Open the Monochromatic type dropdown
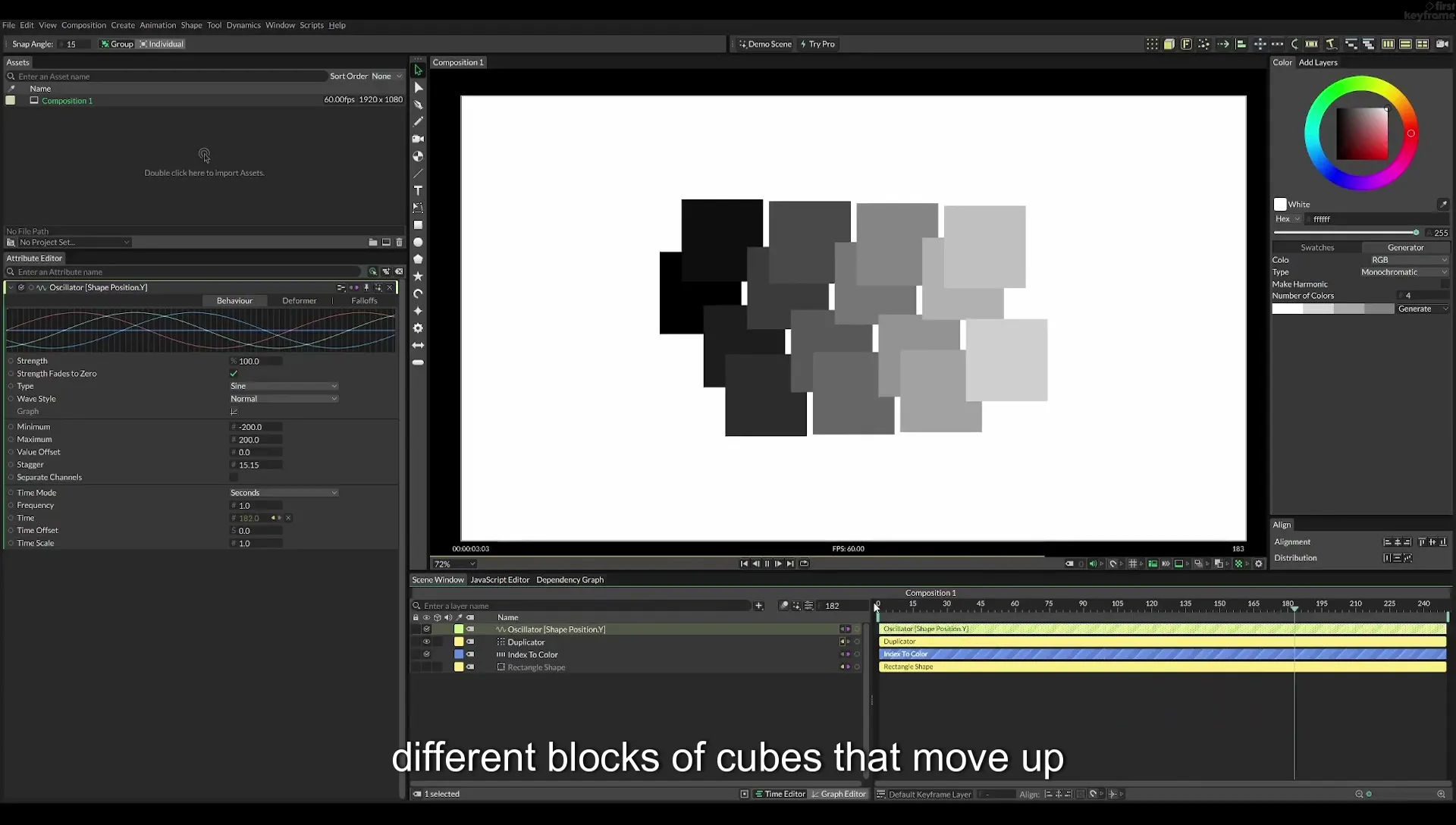Screen dimensions: 1456x825 [1404, 272]
